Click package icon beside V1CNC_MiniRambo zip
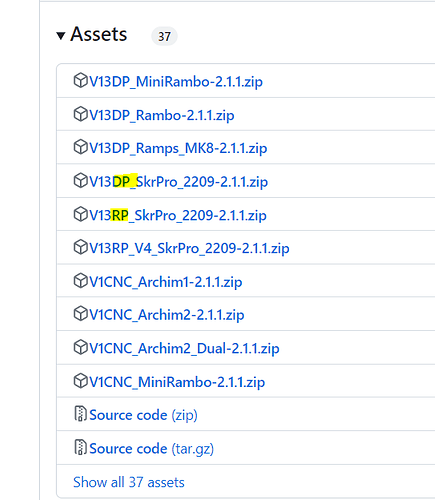 [x=80, y=381]
